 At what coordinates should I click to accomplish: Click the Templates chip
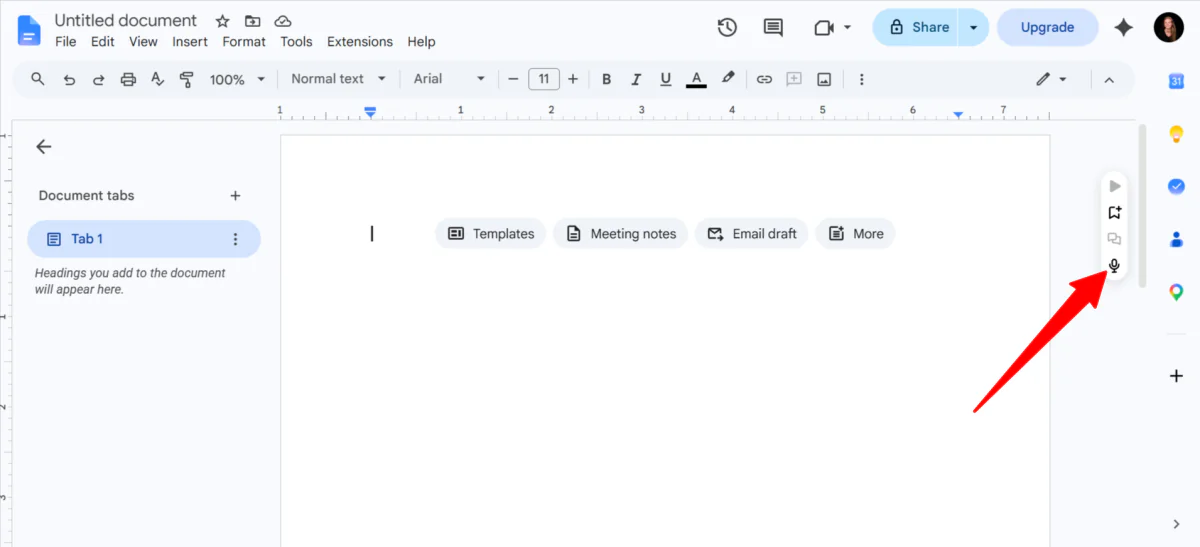491,234
